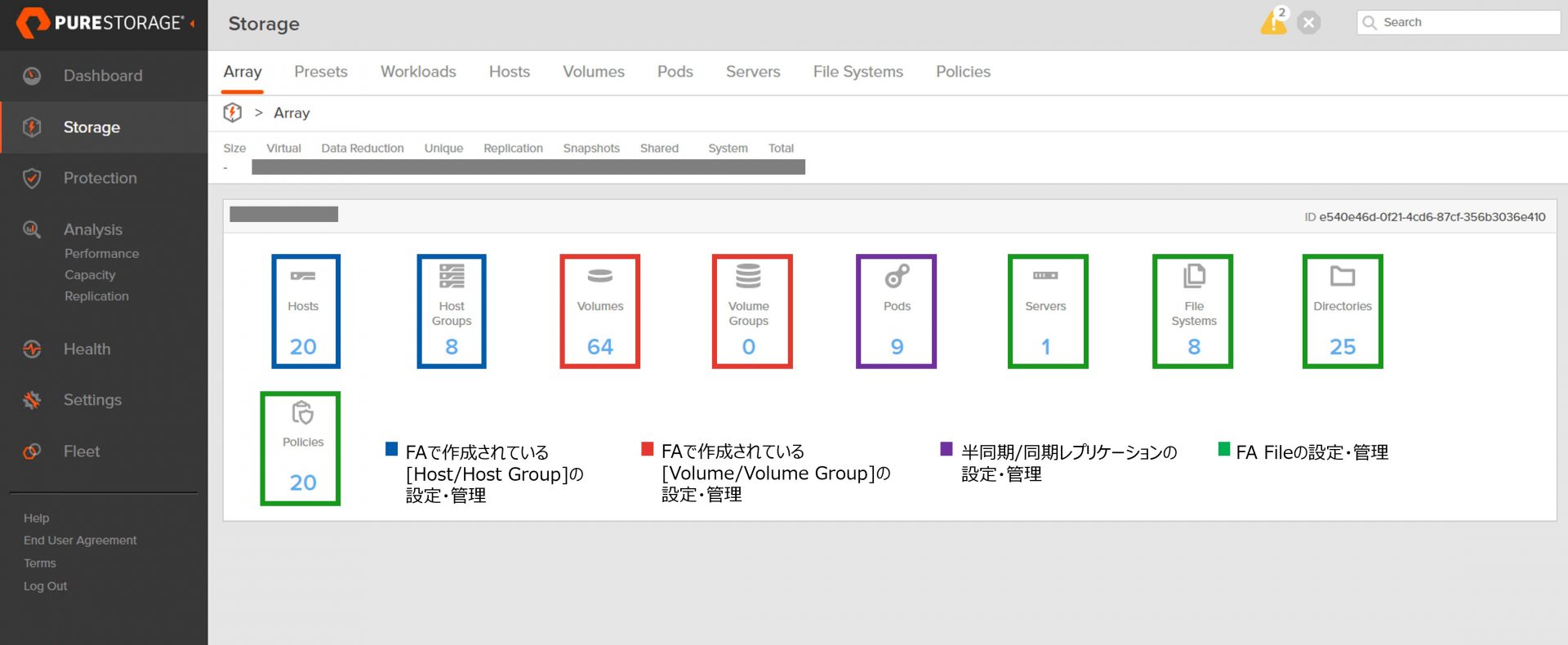Open the Policies tile showing 20
The height and width of the screenshot is (645, 1568).
click(301, 448)
